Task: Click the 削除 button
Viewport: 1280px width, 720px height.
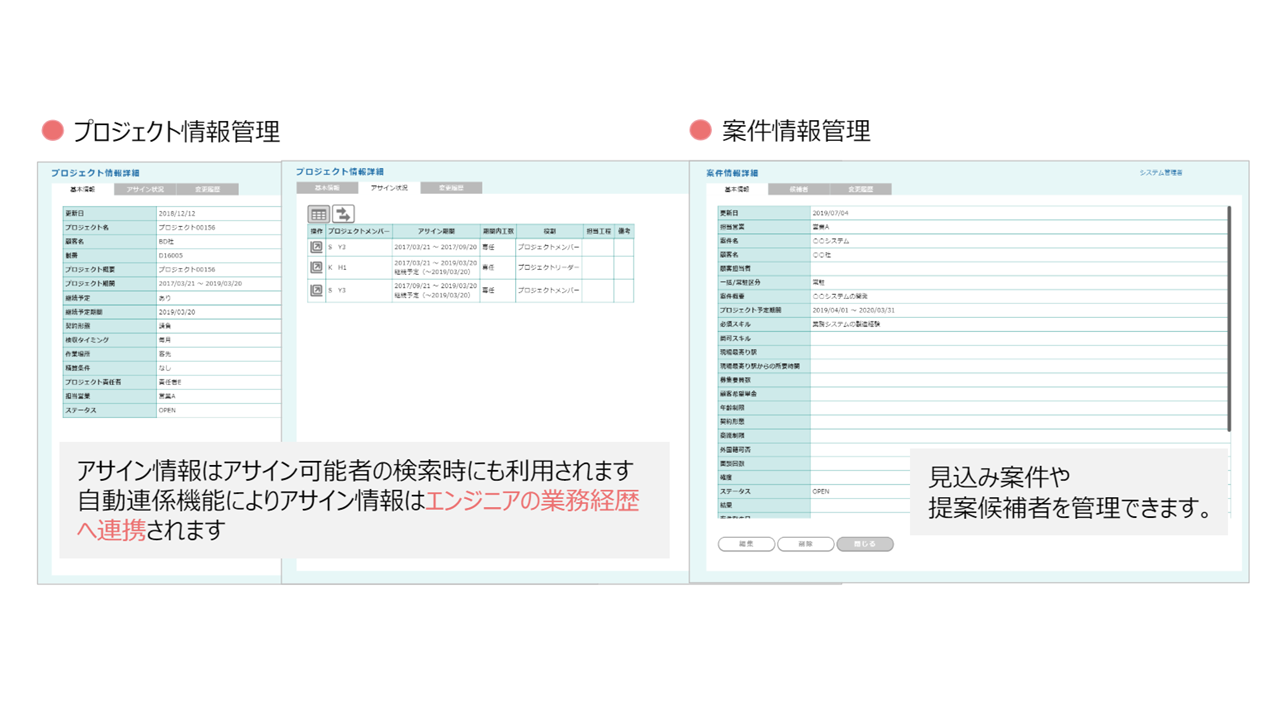Action: coord(805,544)
